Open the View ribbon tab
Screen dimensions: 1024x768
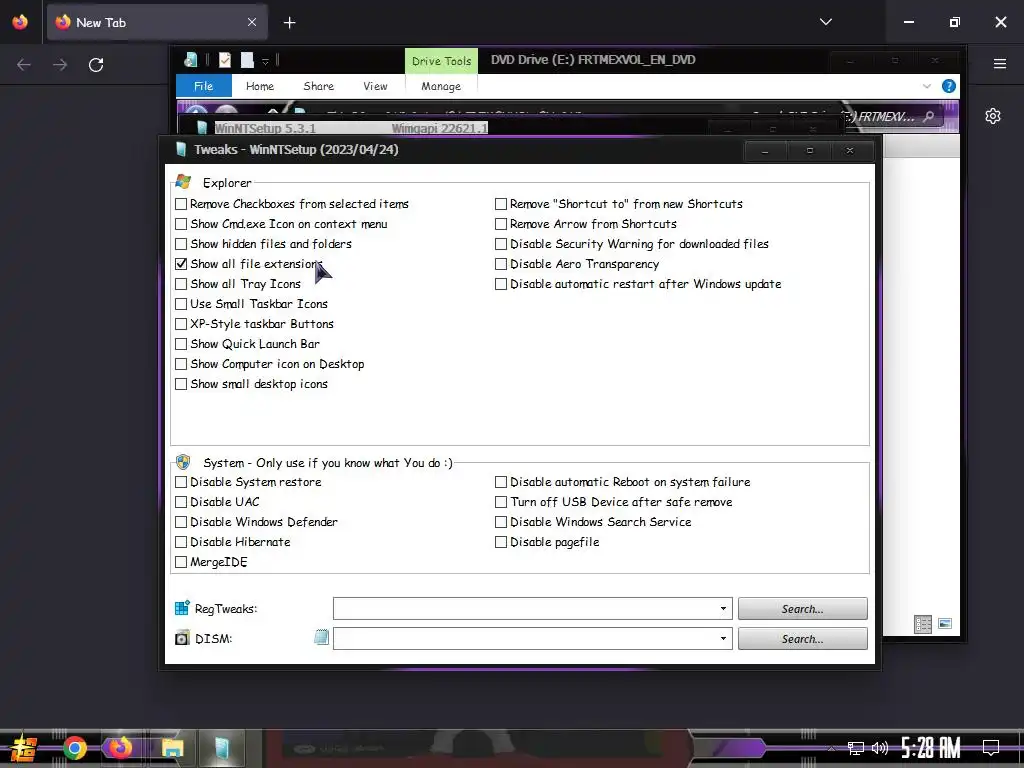click(x=376, y=86)
